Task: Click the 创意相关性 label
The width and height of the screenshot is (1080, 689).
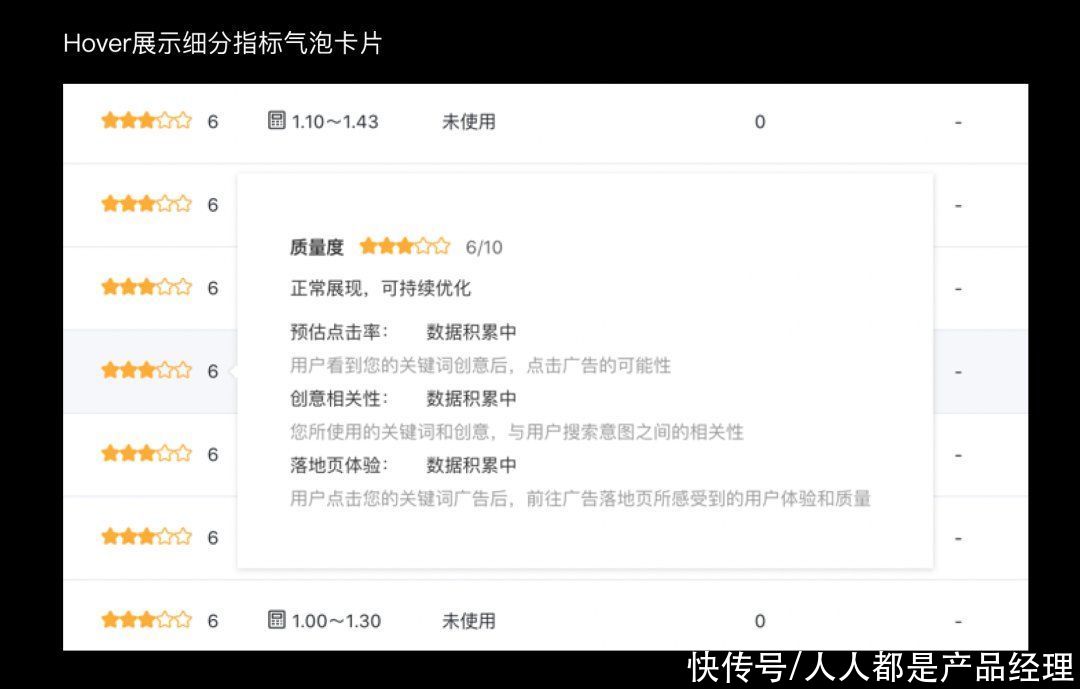Action: pyautogui.click(x=339, y=398)
